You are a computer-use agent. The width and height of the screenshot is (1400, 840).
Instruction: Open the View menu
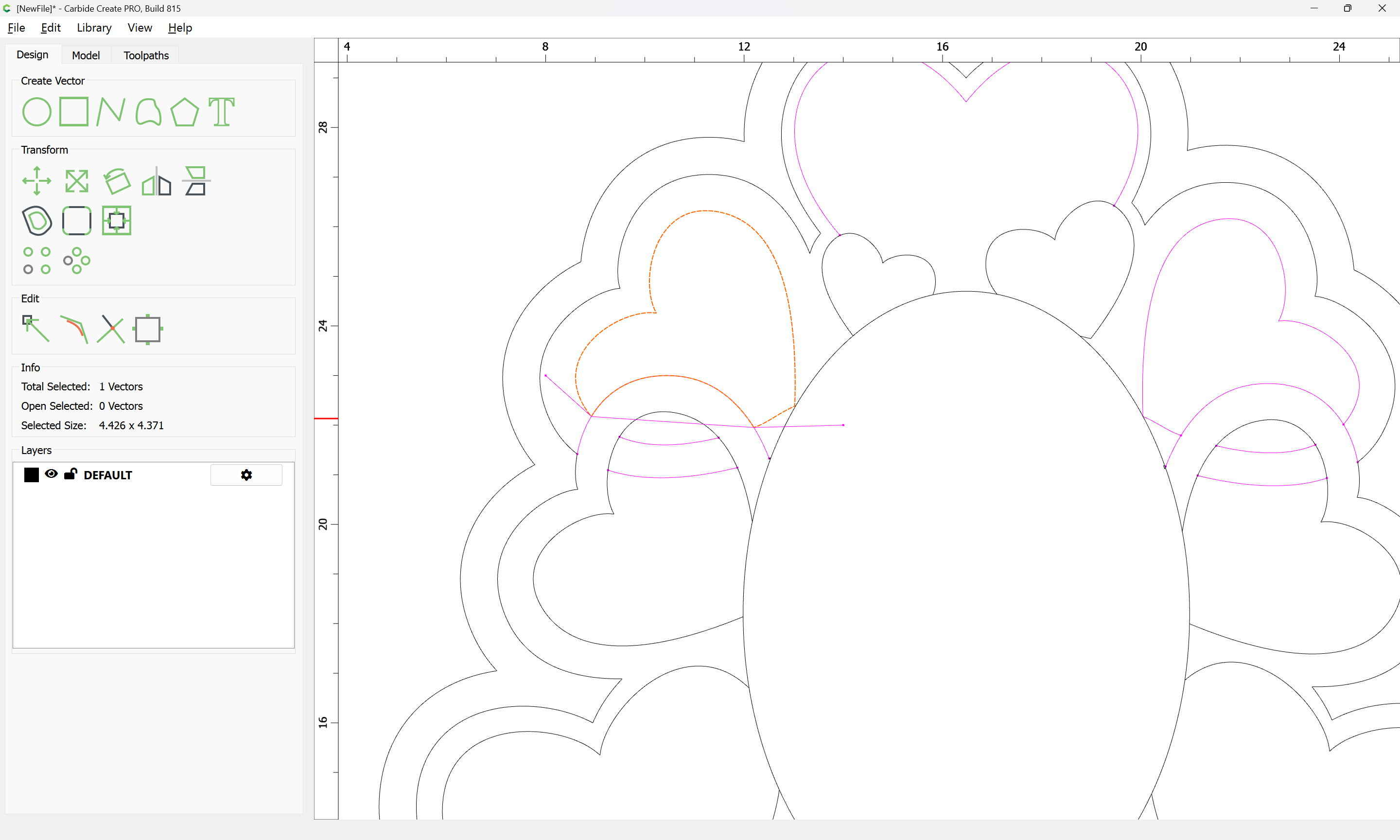(140, 28)
